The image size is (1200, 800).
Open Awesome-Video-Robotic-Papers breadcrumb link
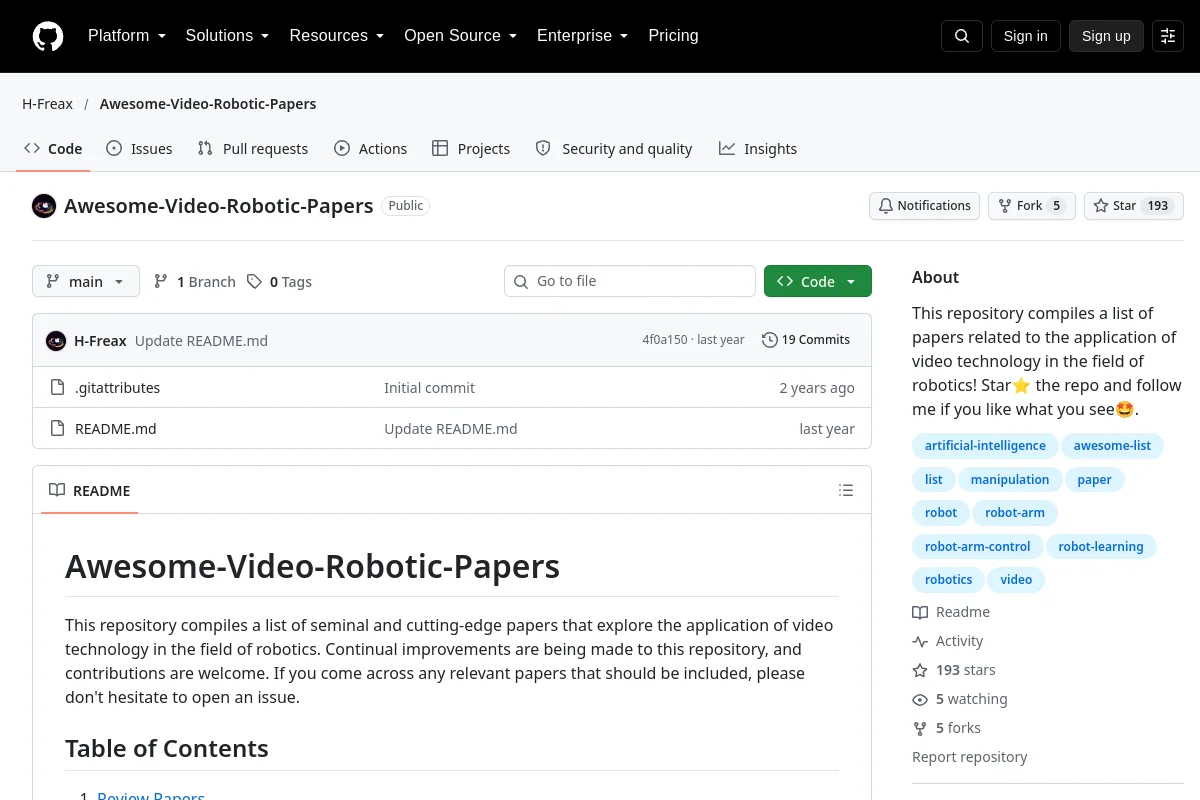(x=208, y=104)
